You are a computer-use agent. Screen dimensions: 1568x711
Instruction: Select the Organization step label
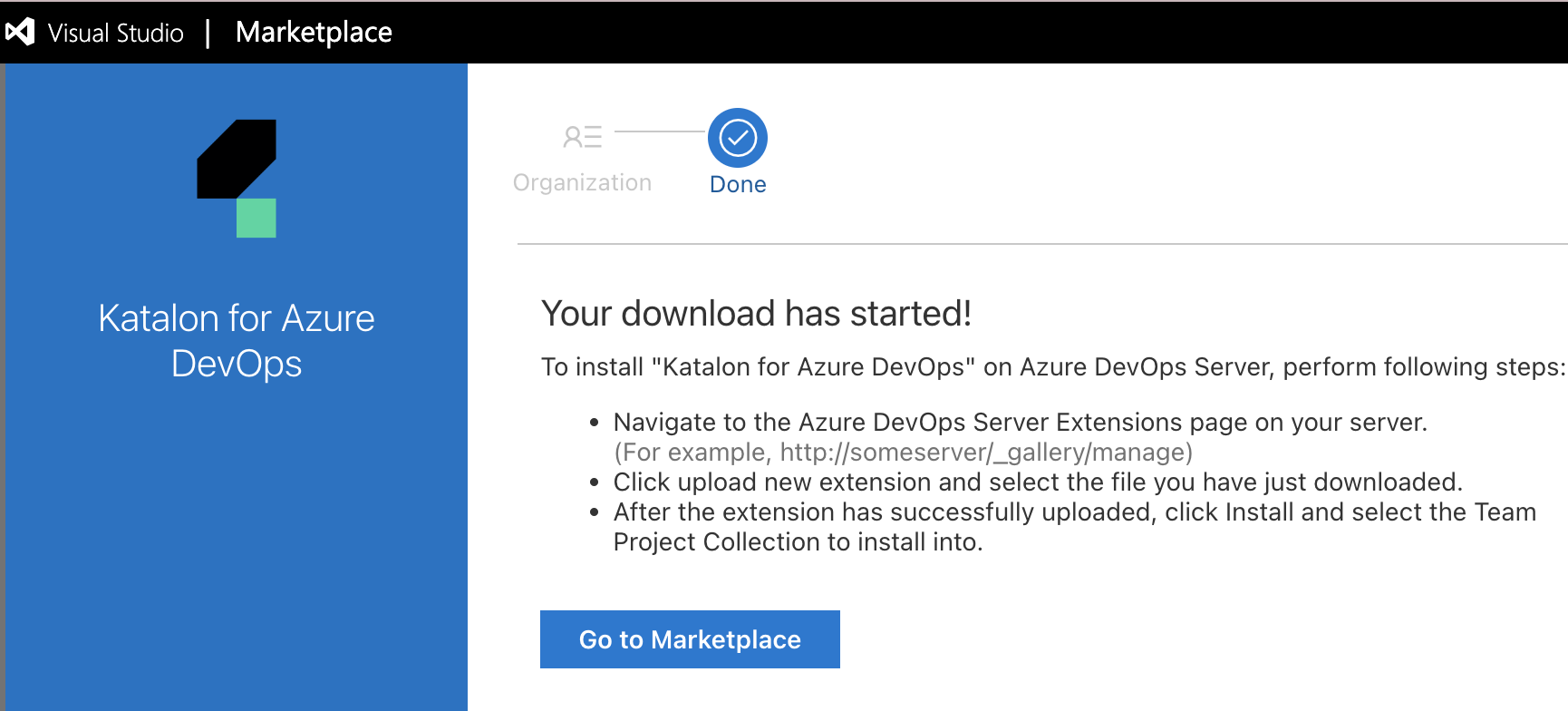(x=582, y=183)
